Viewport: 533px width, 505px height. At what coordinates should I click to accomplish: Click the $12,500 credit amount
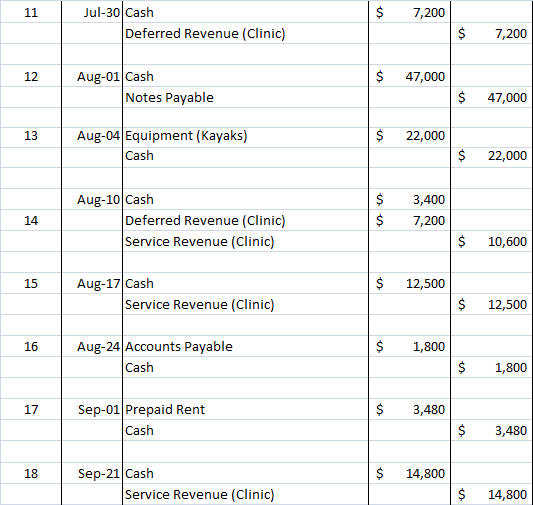[492, 304]
